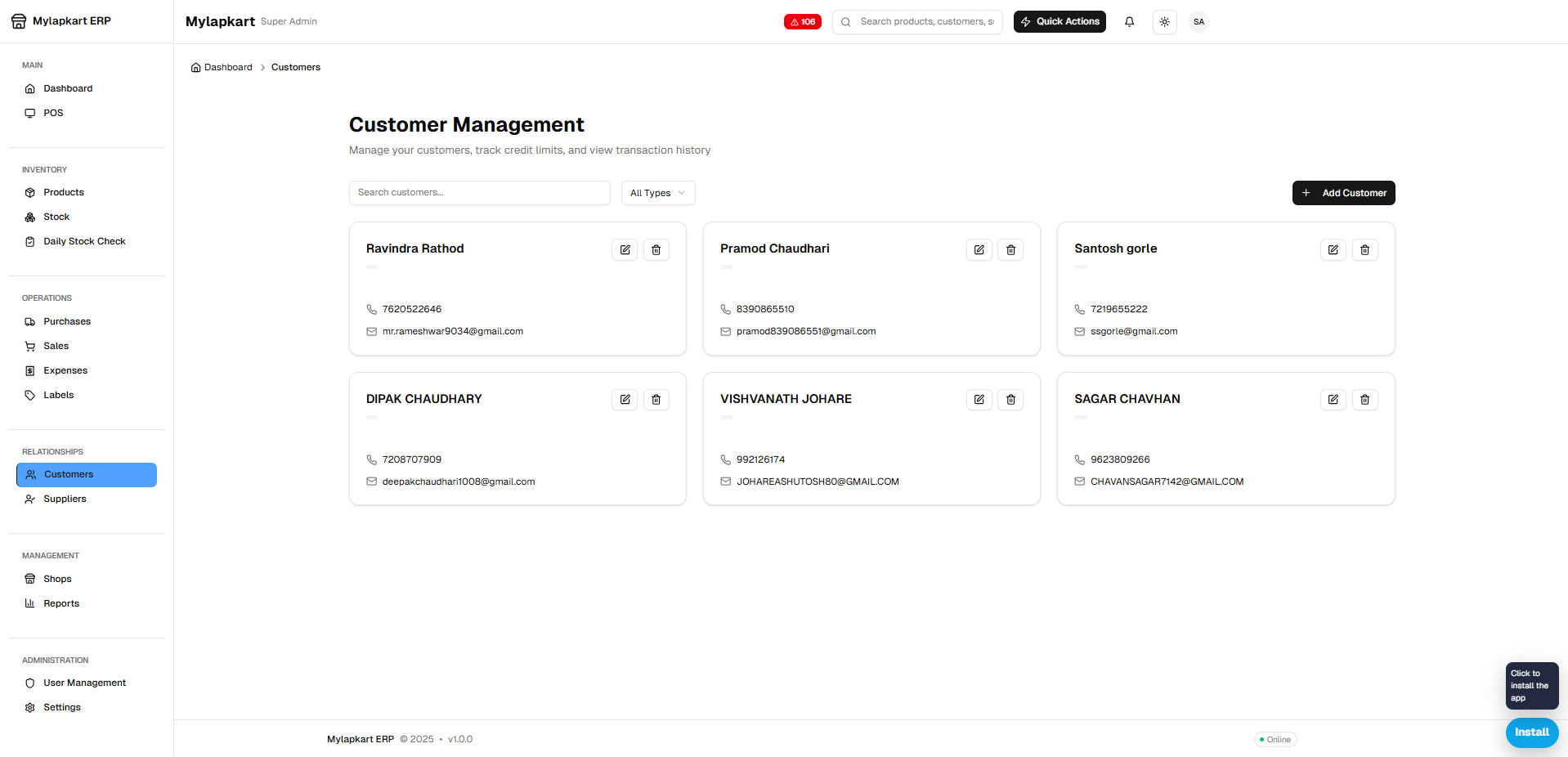Select the Daily Stock Check sidebar icon
The height and width of the screenshot is (757, 1568).
pyautogui.click(x=29, y=241)
